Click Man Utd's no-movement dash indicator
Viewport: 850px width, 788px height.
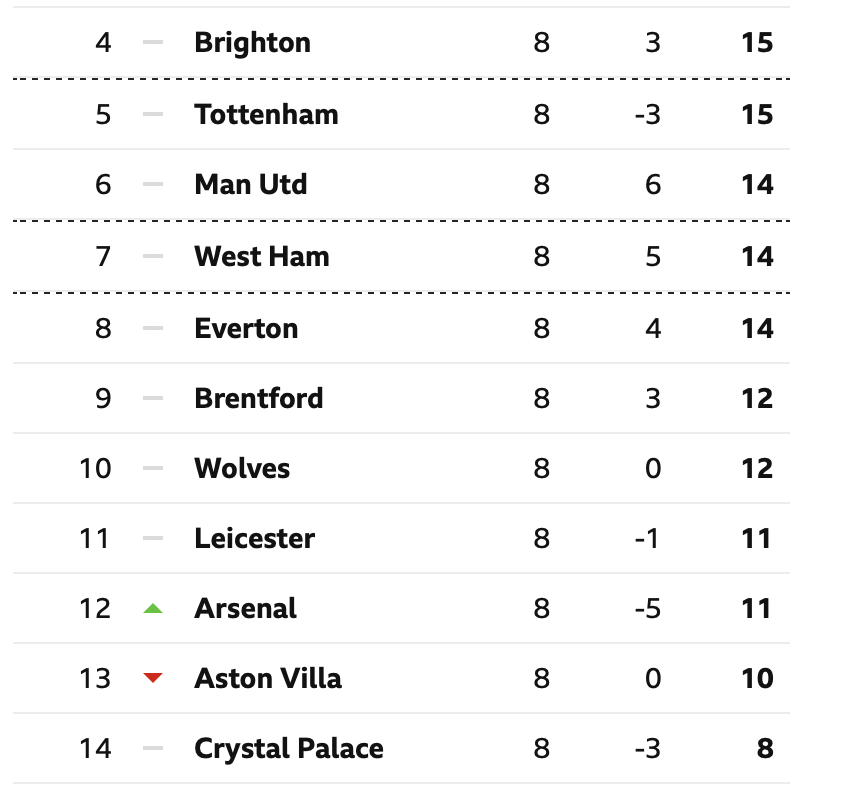pos(153,184)
